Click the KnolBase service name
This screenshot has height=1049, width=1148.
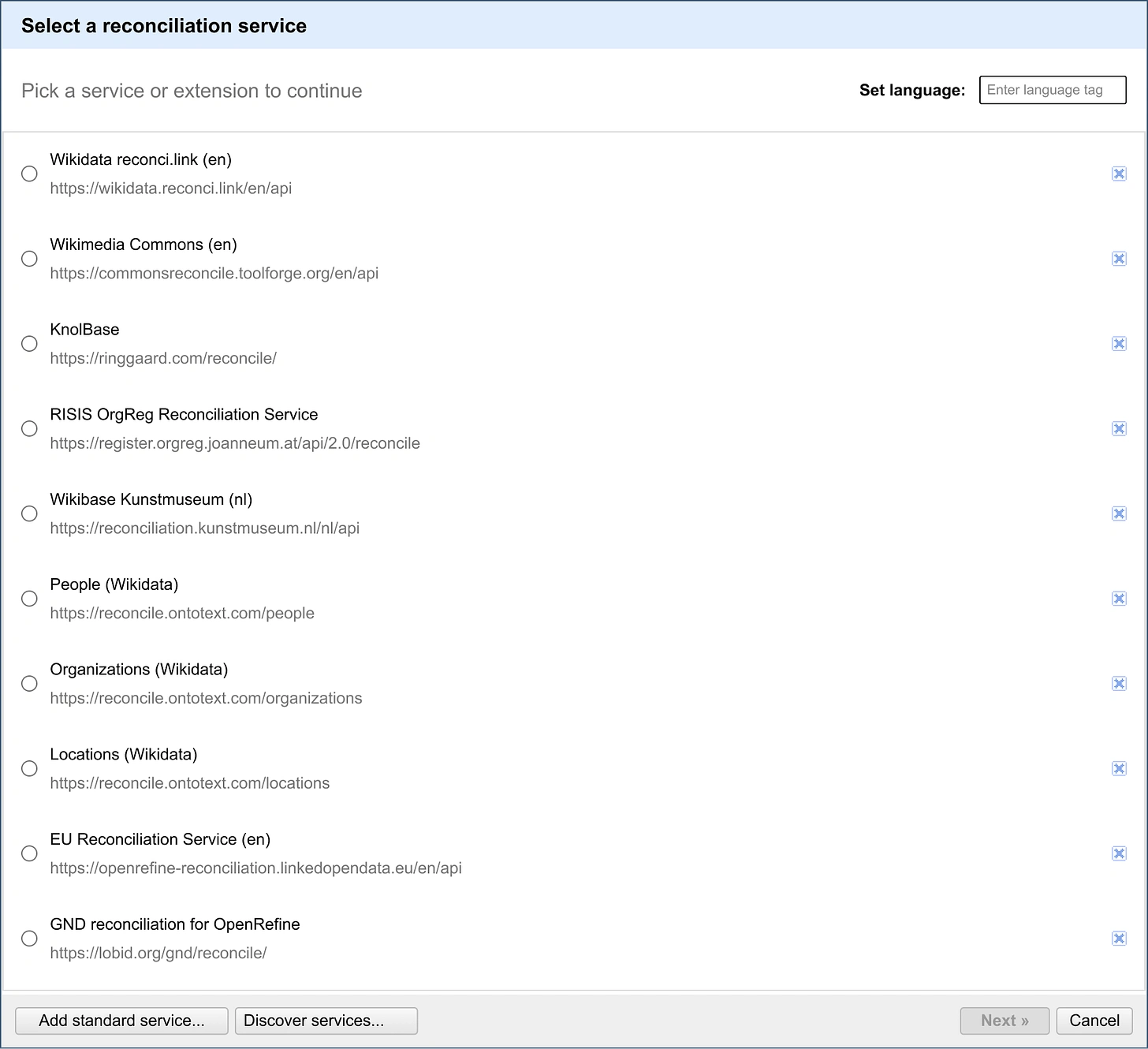(x=85, y=330)
